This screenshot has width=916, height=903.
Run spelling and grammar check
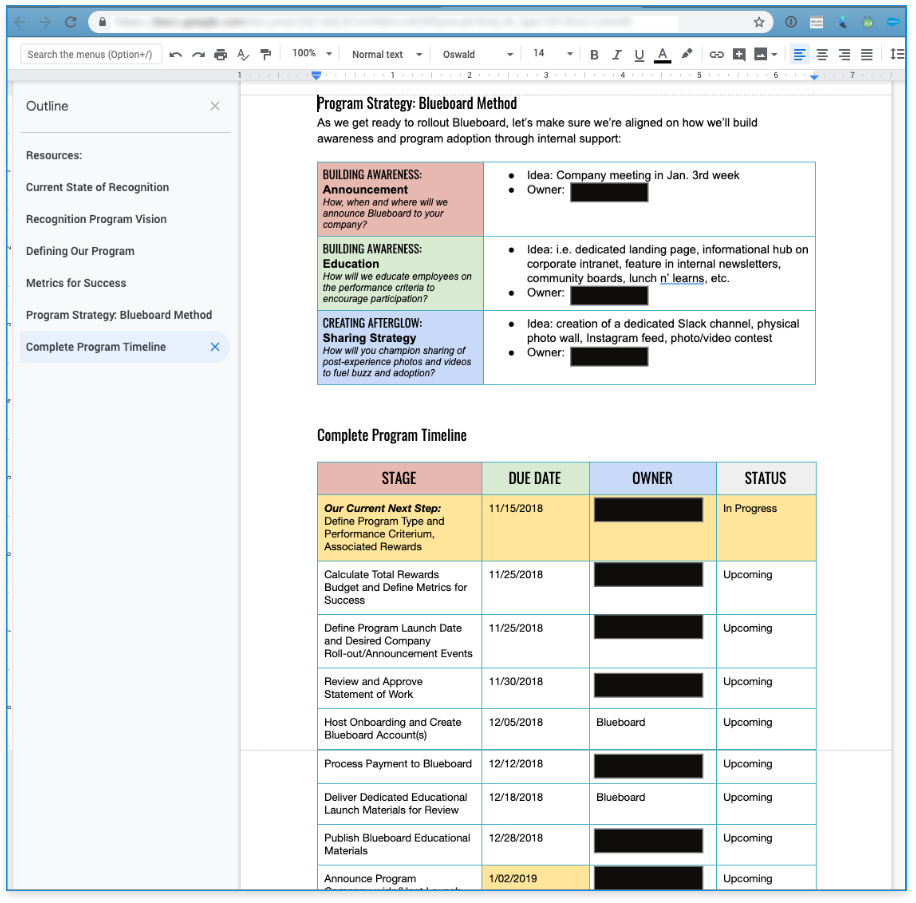pos(243,54)
